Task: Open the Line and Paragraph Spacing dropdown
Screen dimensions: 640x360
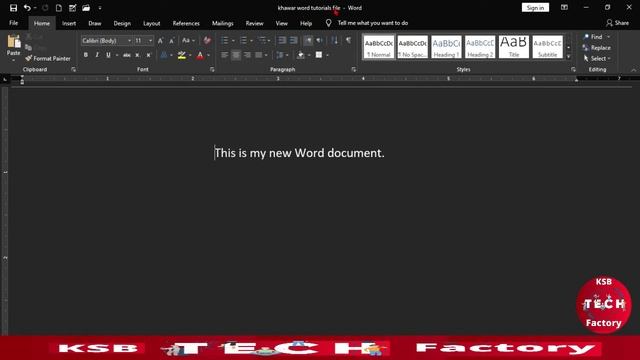Action: click(x=282, y=55)
